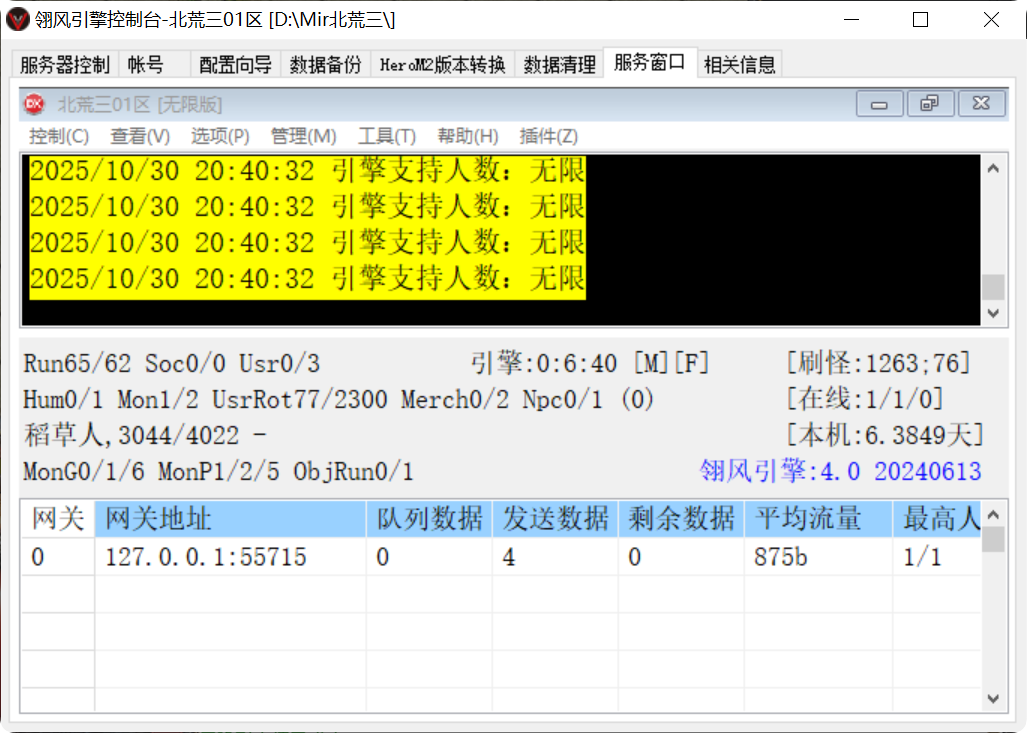Switch to the 数据清理 tab
This screenshot has width=1027, height=733.
point(558,62)
